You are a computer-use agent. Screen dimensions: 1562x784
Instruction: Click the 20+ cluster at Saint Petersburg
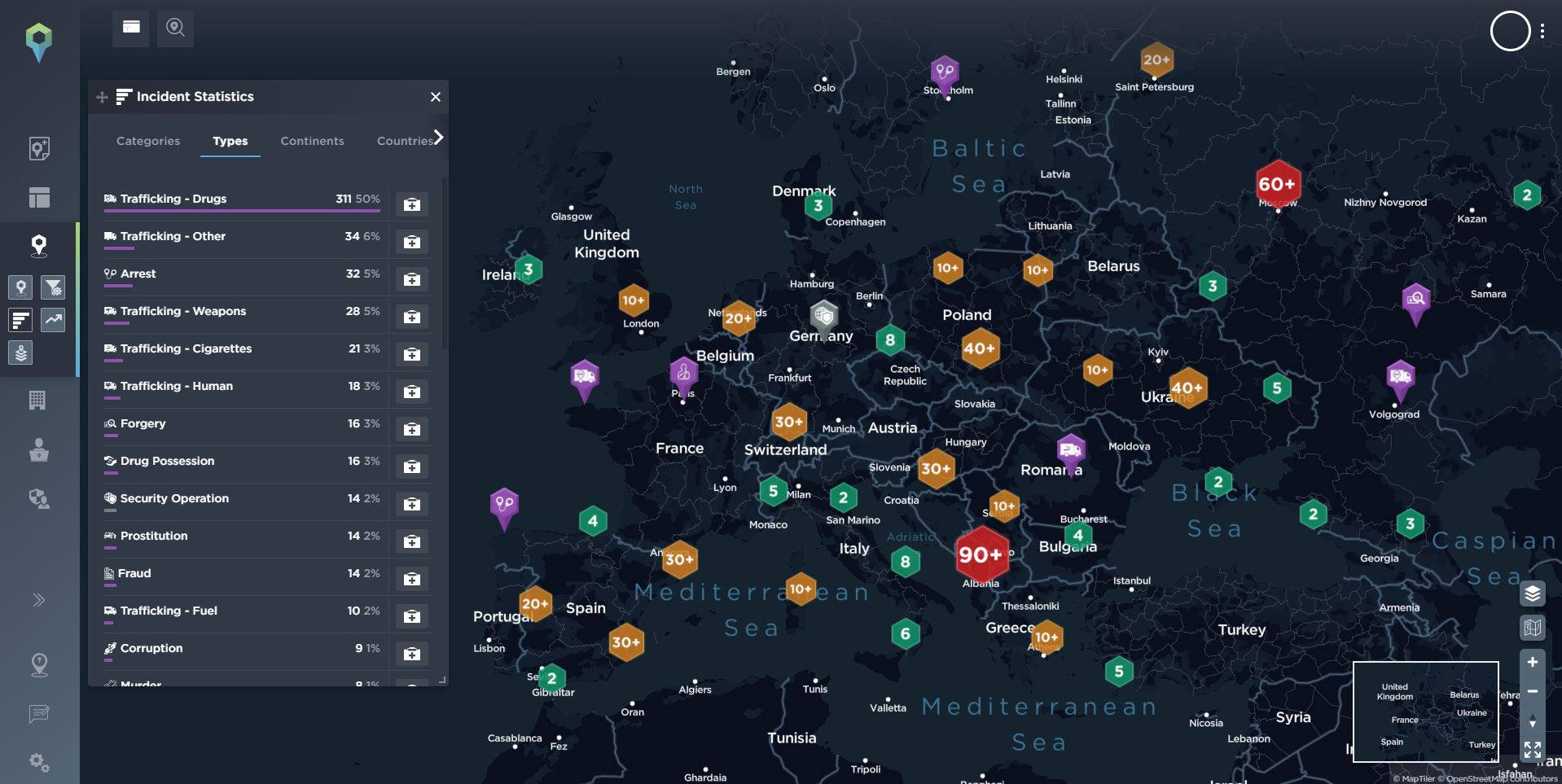(x=1156, y=59)
